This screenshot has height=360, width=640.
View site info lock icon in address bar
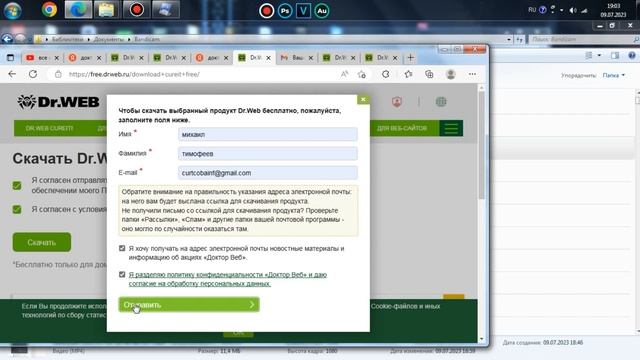click(58, 74)
